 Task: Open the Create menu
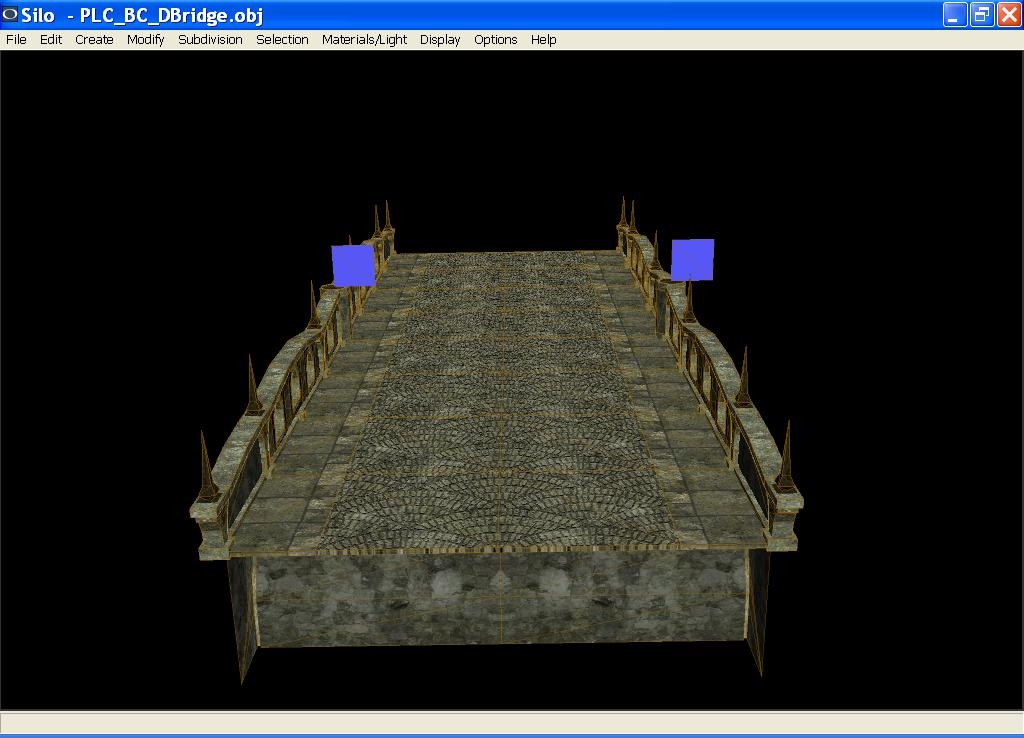(x=94, y=40)
